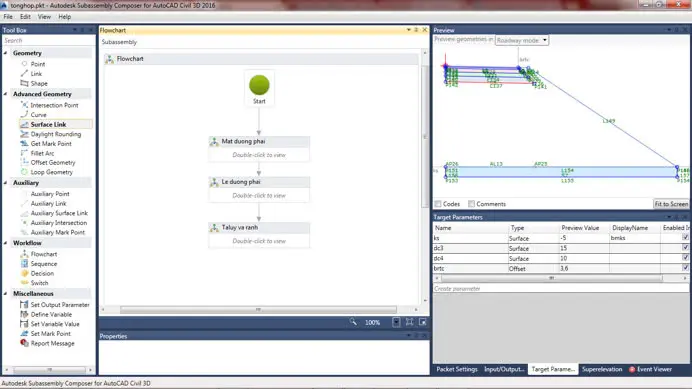Choose the Daylight Rounding tool
692x389 pixels.
(55, 134)
